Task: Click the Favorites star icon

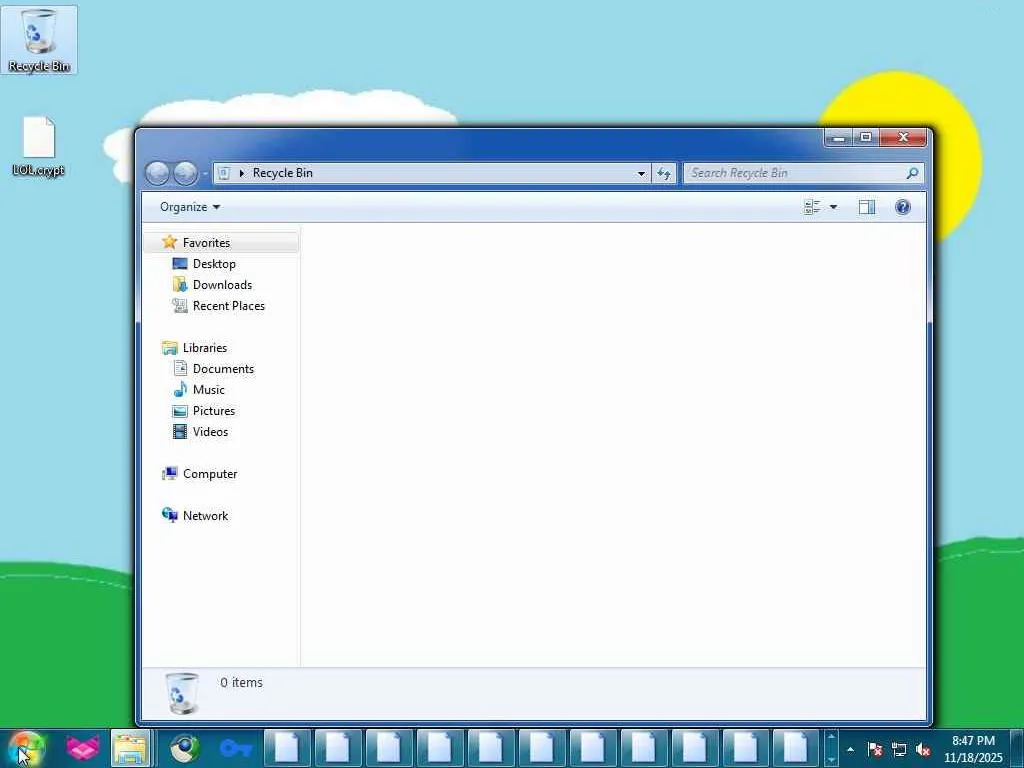Action: pos(170,242)
